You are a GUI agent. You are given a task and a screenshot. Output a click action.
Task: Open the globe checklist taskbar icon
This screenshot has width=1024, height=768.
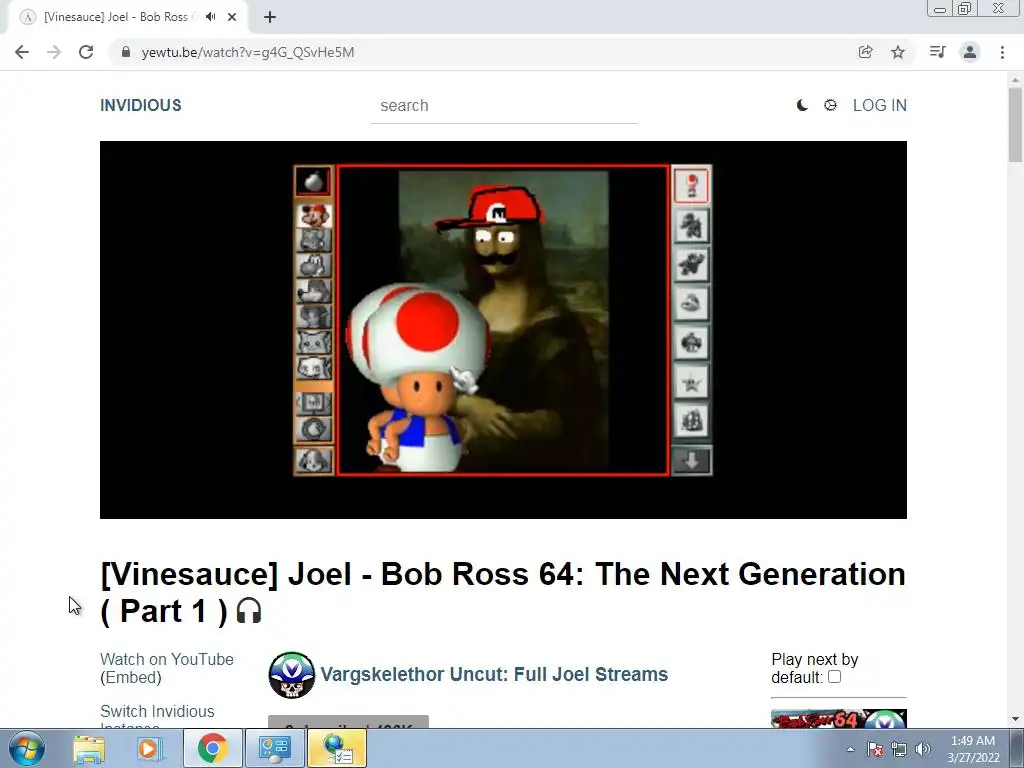[337, 748]
